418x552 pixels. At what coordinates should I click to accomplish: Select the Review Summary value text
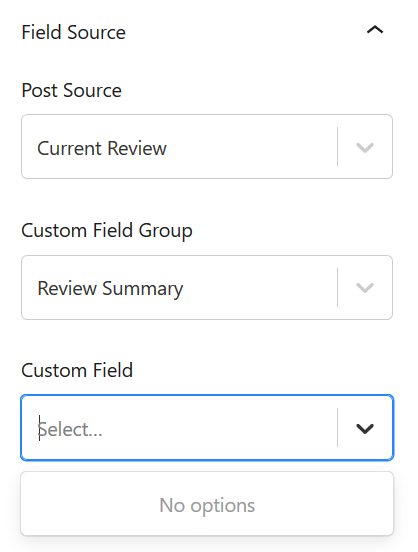(110, 289)
